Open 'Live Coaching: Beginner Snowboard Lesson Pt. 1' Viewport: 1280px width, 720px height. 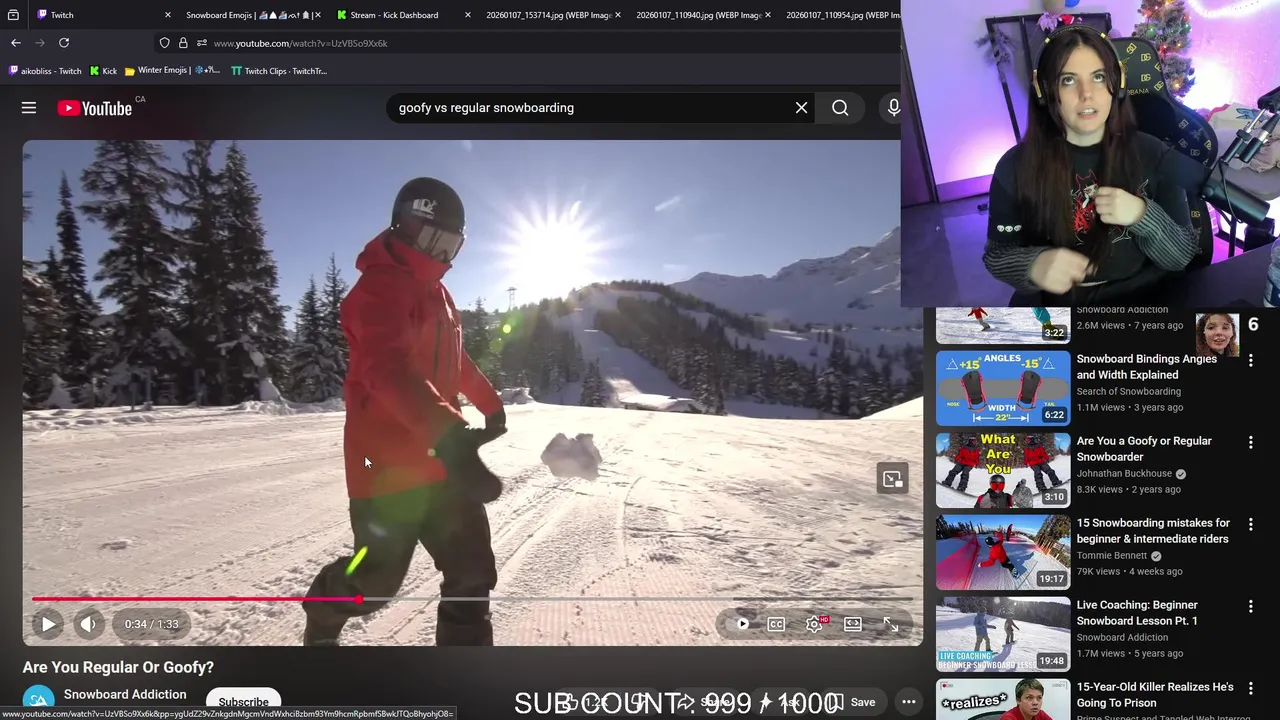point(1137,613)
